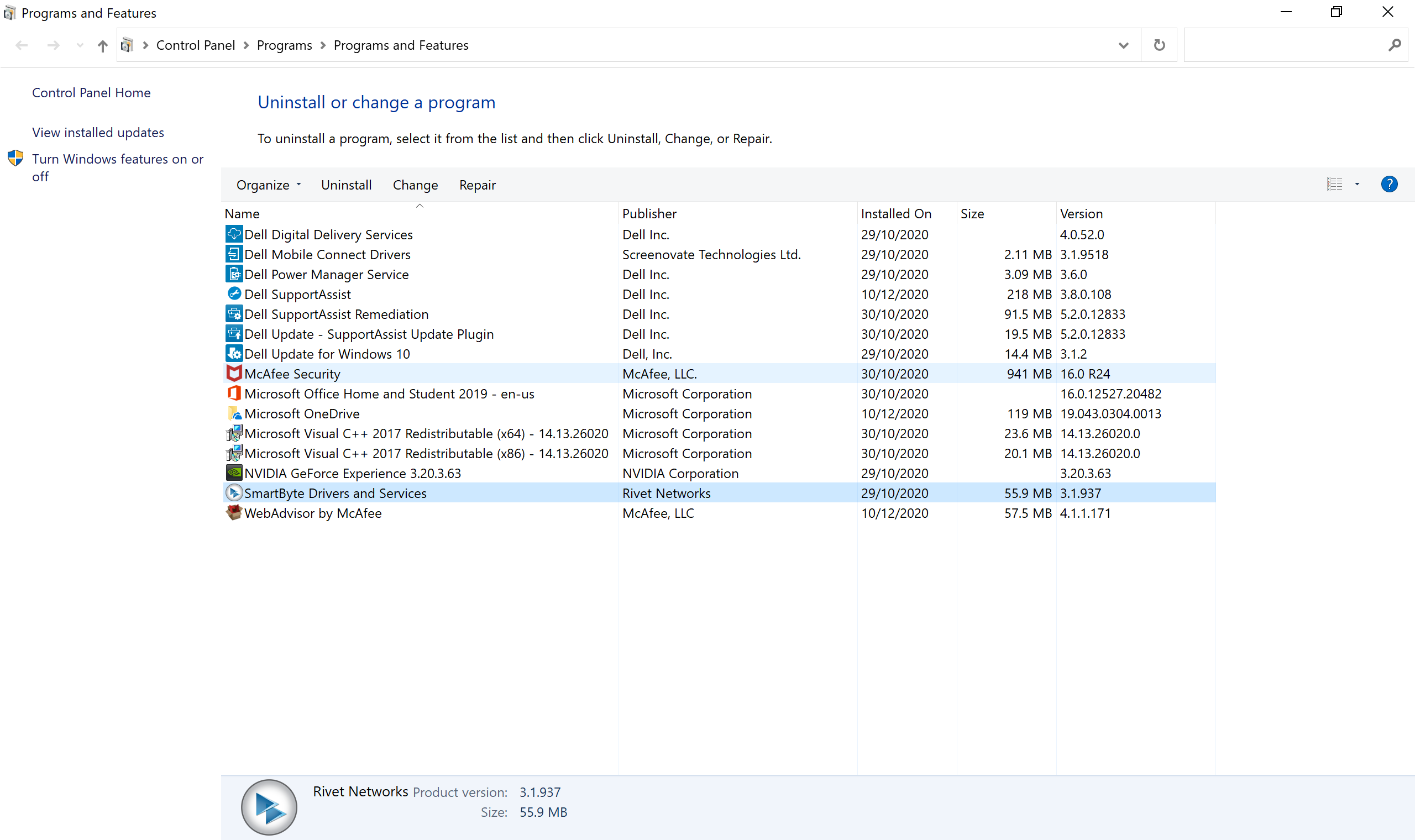The width and height of the screenshot is (1415, 840).
Task: Select the Microsoft OneDrive row name
Action: 302,414
